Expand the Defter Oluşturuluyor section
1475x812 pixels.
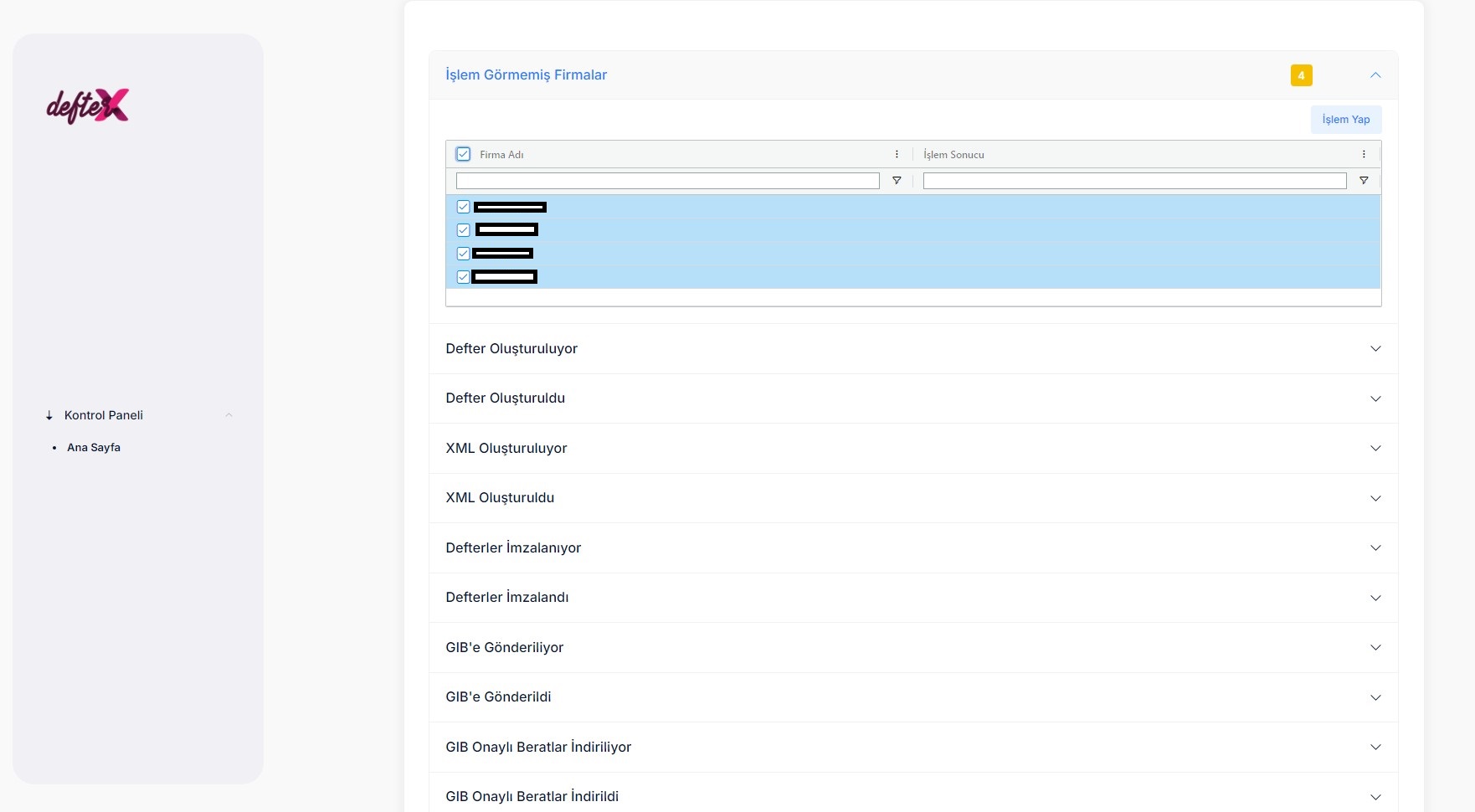click(x=1375, y=349)
